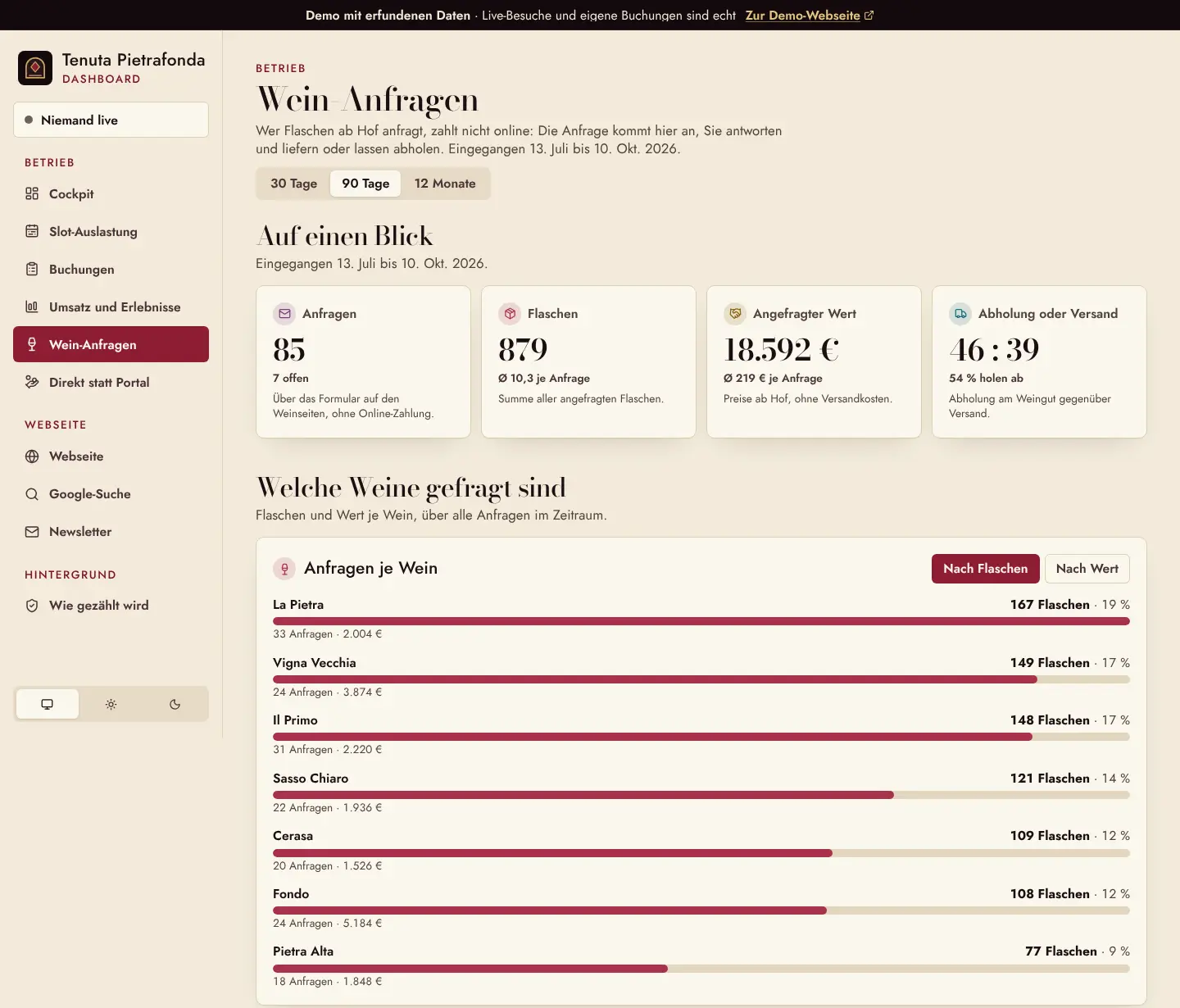Click the Umsatz und Erlebnisse chart icon
This screenshot has width=1180, height=1008.
[x=32, y=306]
